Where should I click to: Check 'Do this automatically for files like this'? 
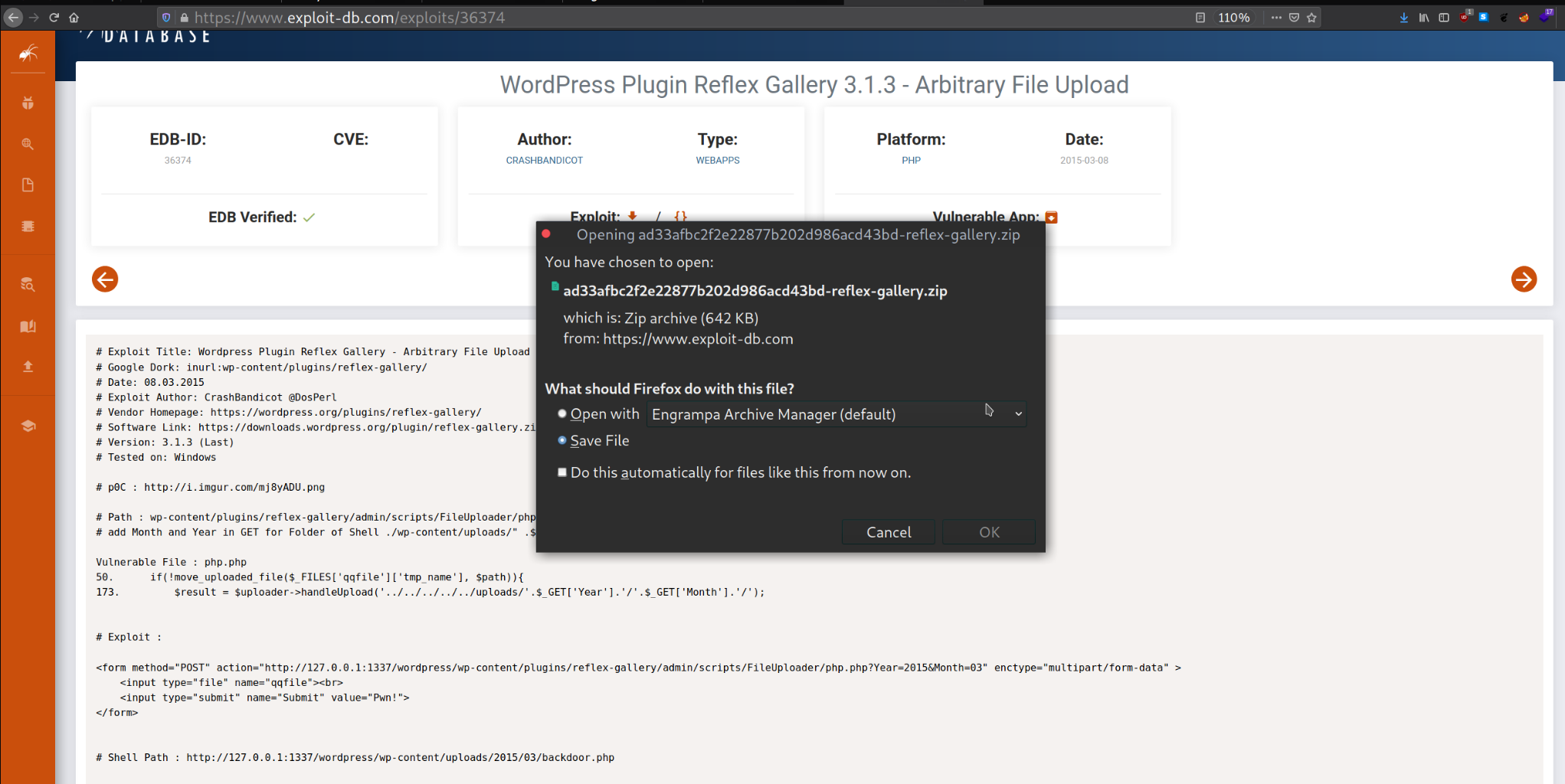(x=562, y=472)
